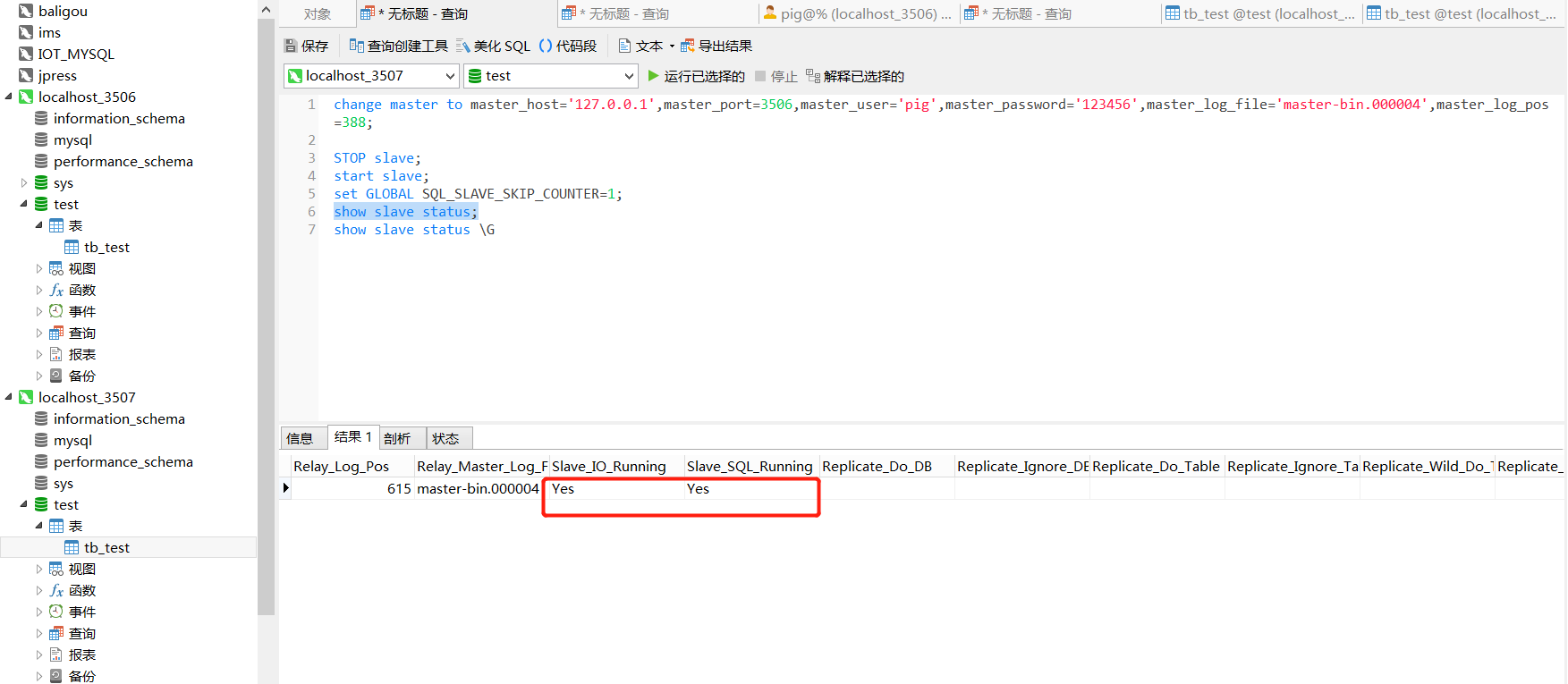Open the localhost_3507 connection dropdown
1568x684 pixels.
pos(450,76)
